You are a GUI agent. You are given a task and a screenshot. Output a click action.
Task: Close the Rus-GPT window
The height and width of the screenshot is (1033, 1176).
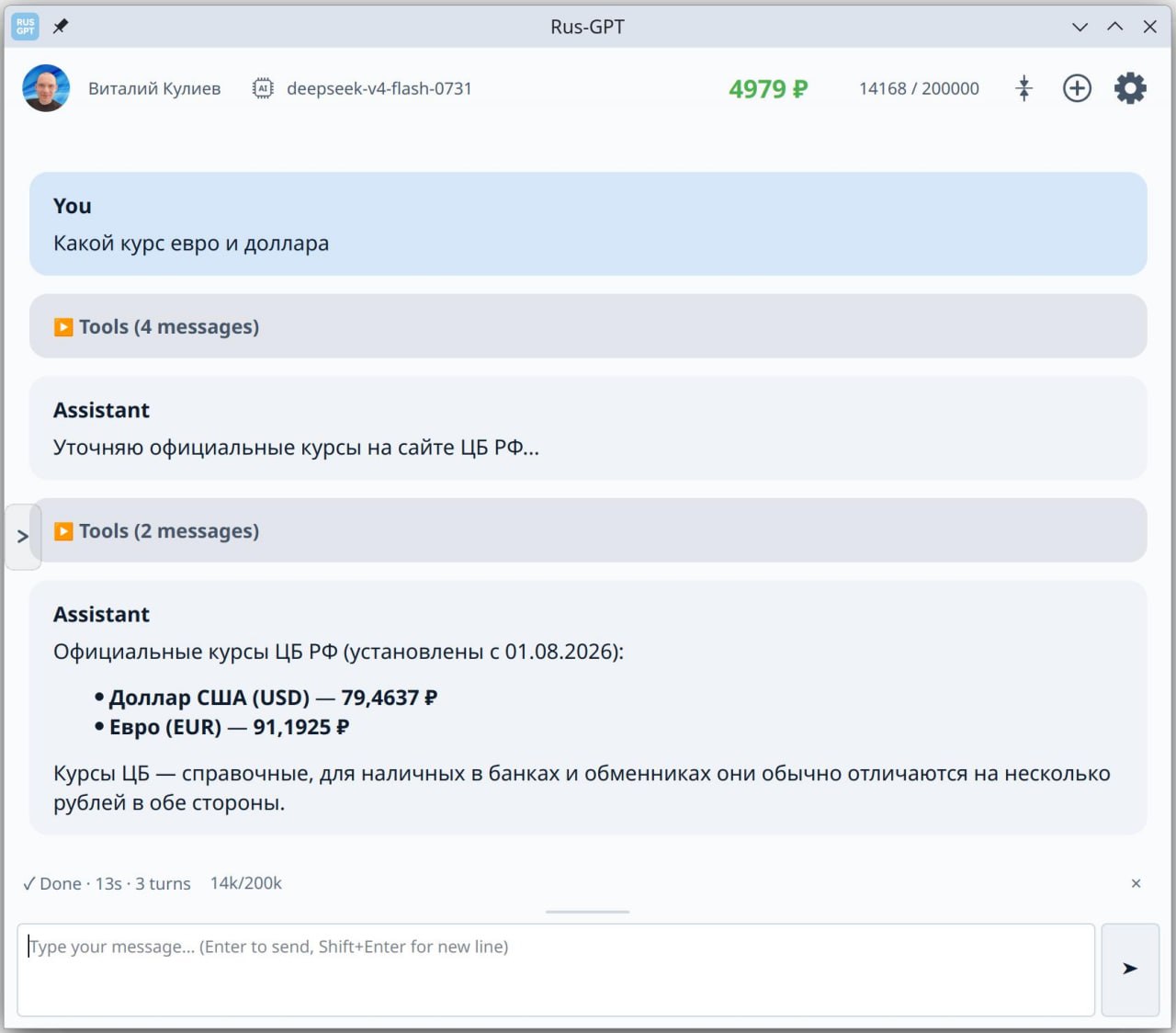coord(1149,27)
